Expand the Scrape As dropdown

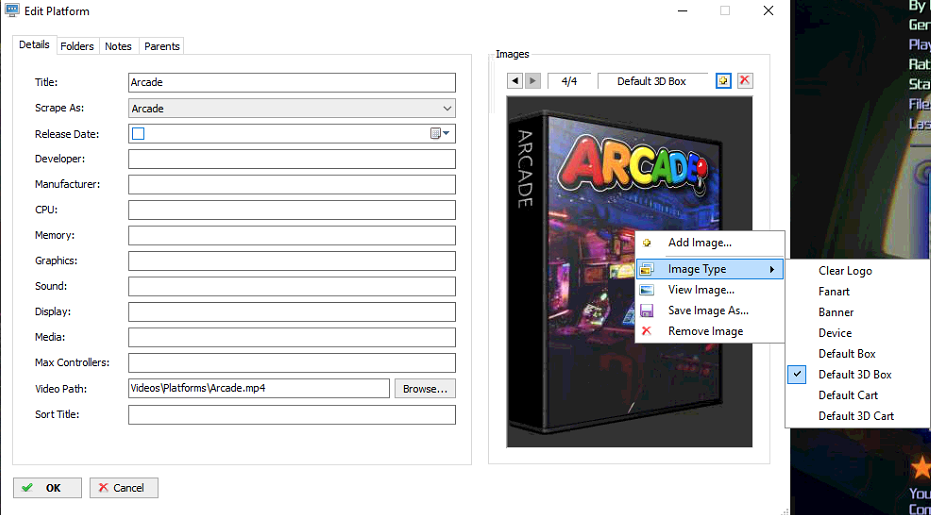click(x=447, y=109)
